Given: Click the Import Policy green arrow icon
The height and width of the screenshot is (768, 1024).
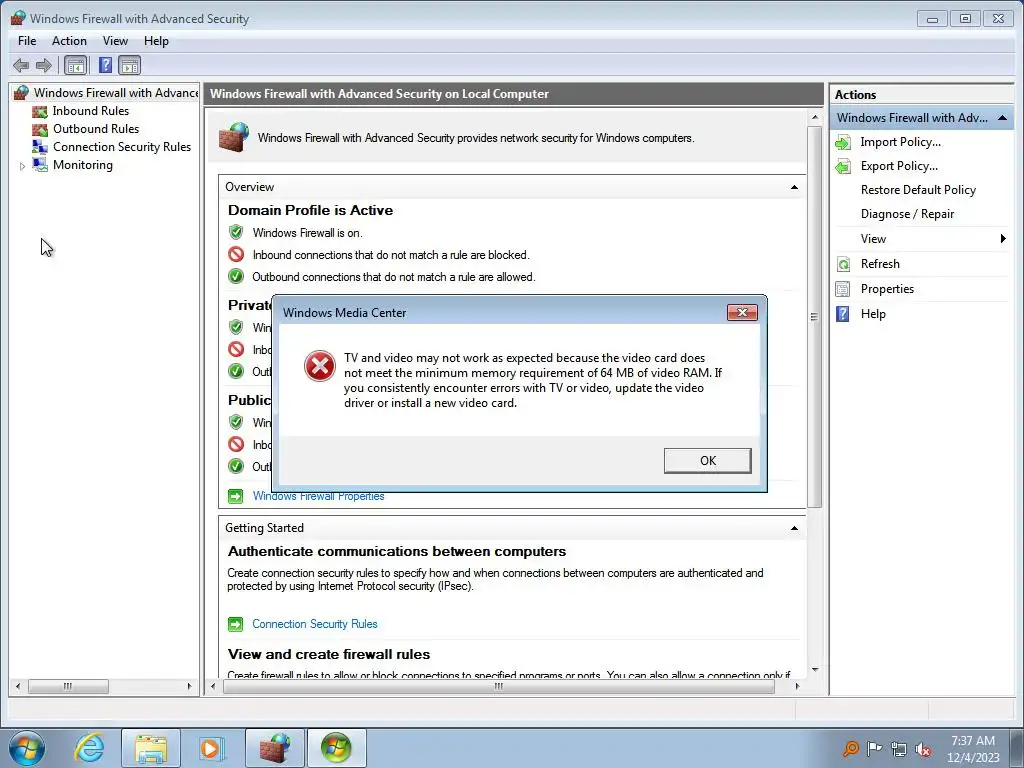Looking at the screenshot, I should click(x=843, y=142).
